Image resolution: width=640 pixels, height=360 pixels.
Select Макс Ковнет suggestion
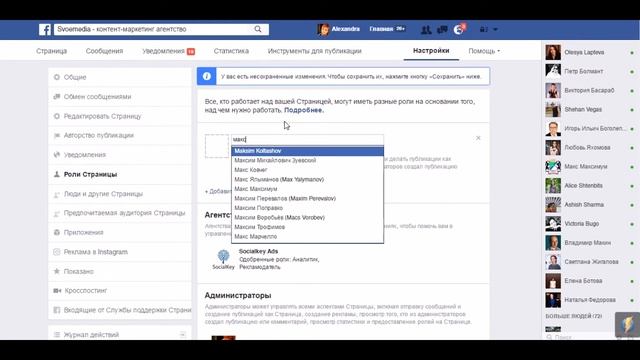307,170
